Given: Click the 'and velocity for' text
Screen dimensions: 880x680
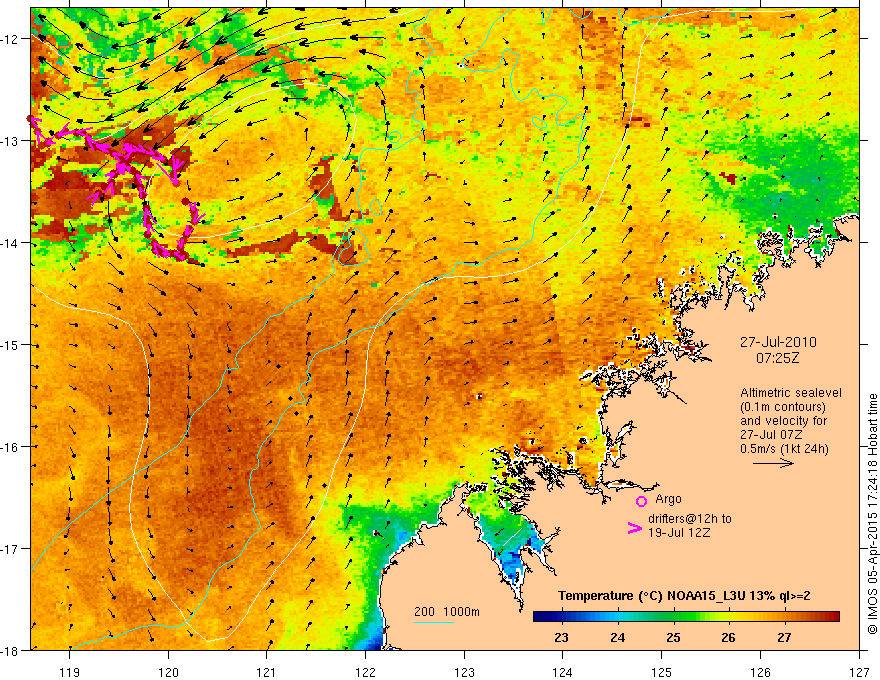Looking at the screenshot, I should [783, 421].
